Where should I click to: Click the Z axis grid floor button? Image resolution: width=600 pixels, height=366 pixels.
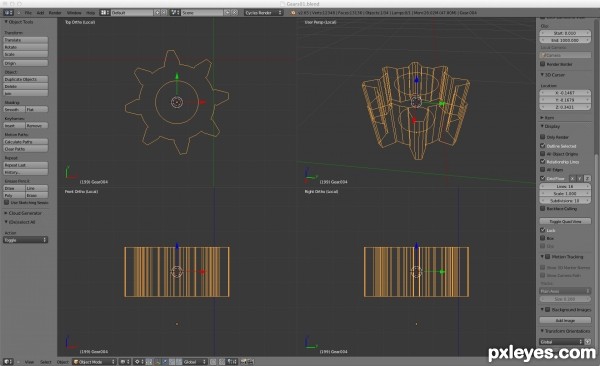tap(587, 178)
